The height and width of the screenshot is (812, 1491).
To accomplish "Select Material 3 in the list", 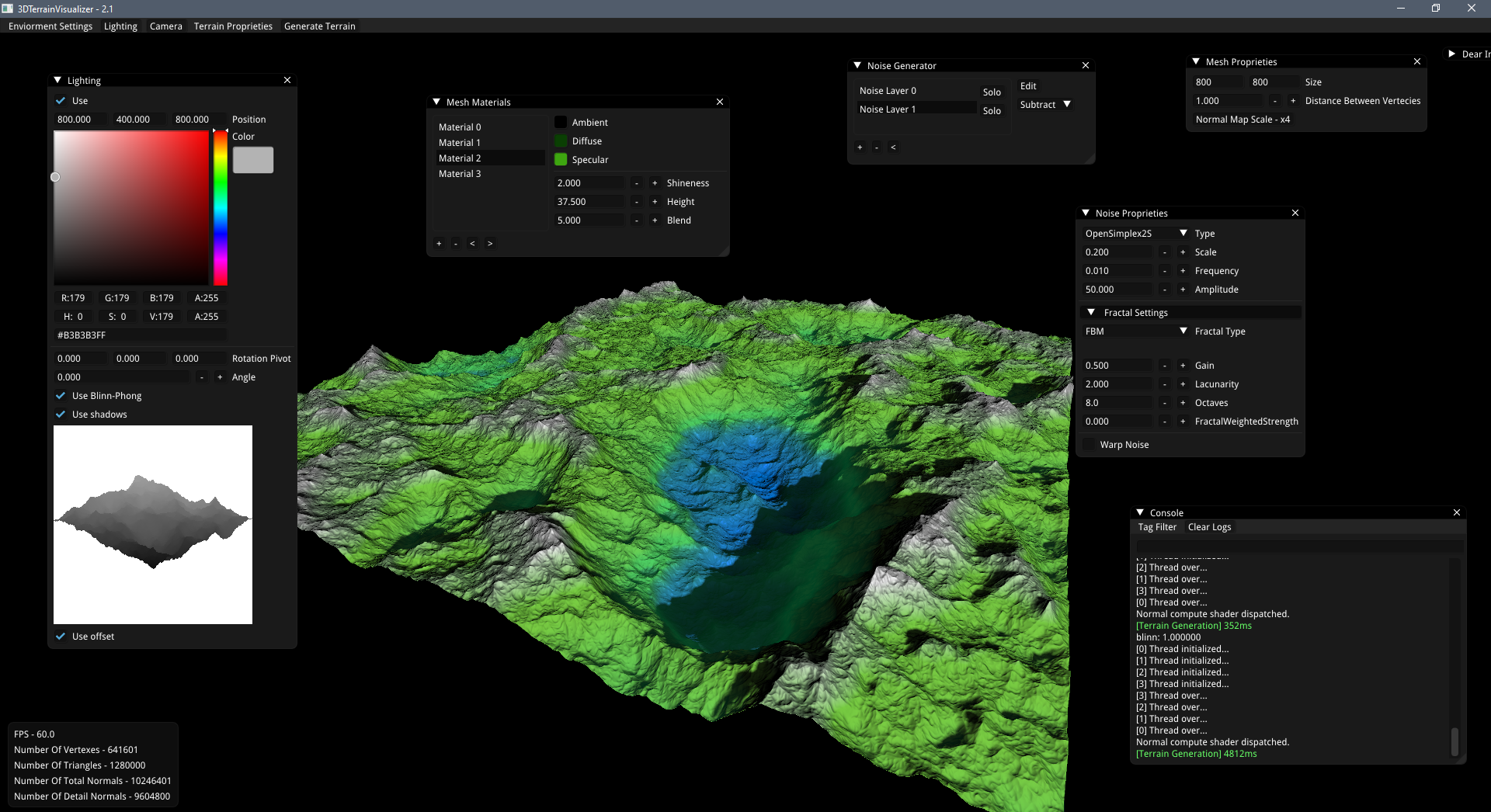I will [460, 174].
